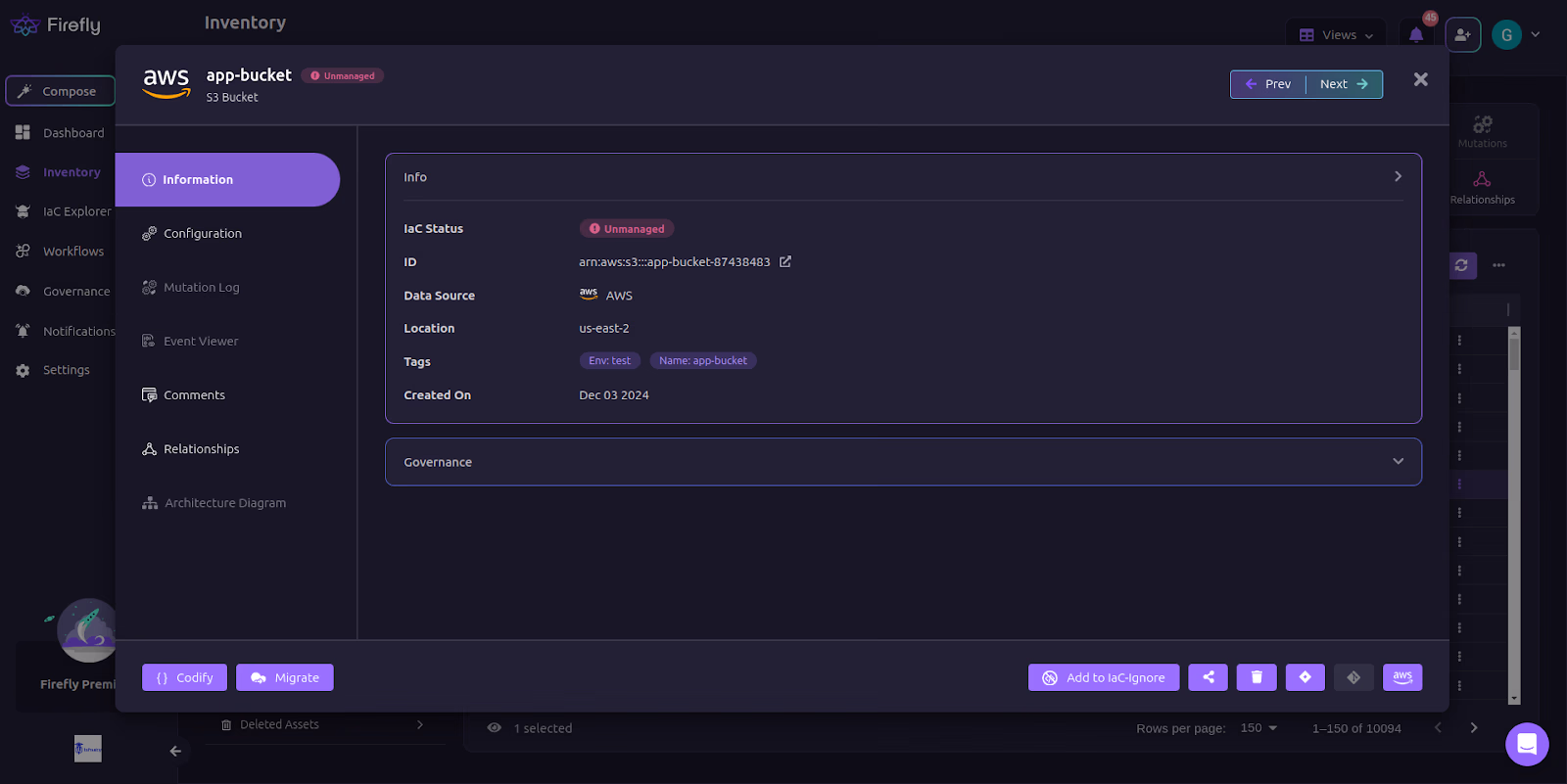Open the ARN external link icon
The image size is (1567, 784).
click(x=785, y=261)
